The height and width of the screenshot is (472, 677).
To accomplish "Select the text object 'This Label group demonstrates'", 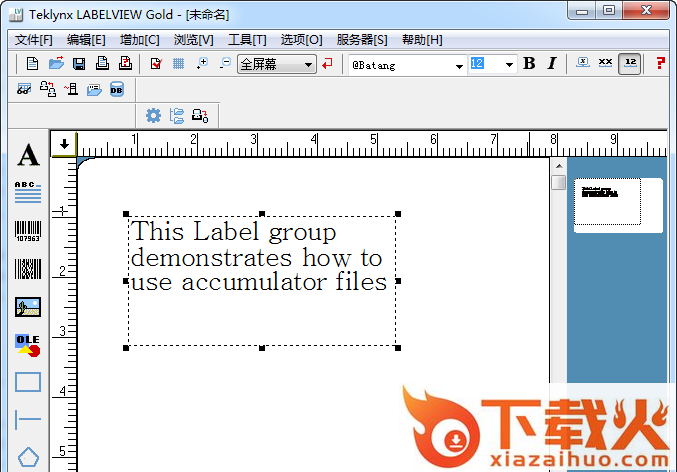I will pyautogui.click(x=262, y=281).
